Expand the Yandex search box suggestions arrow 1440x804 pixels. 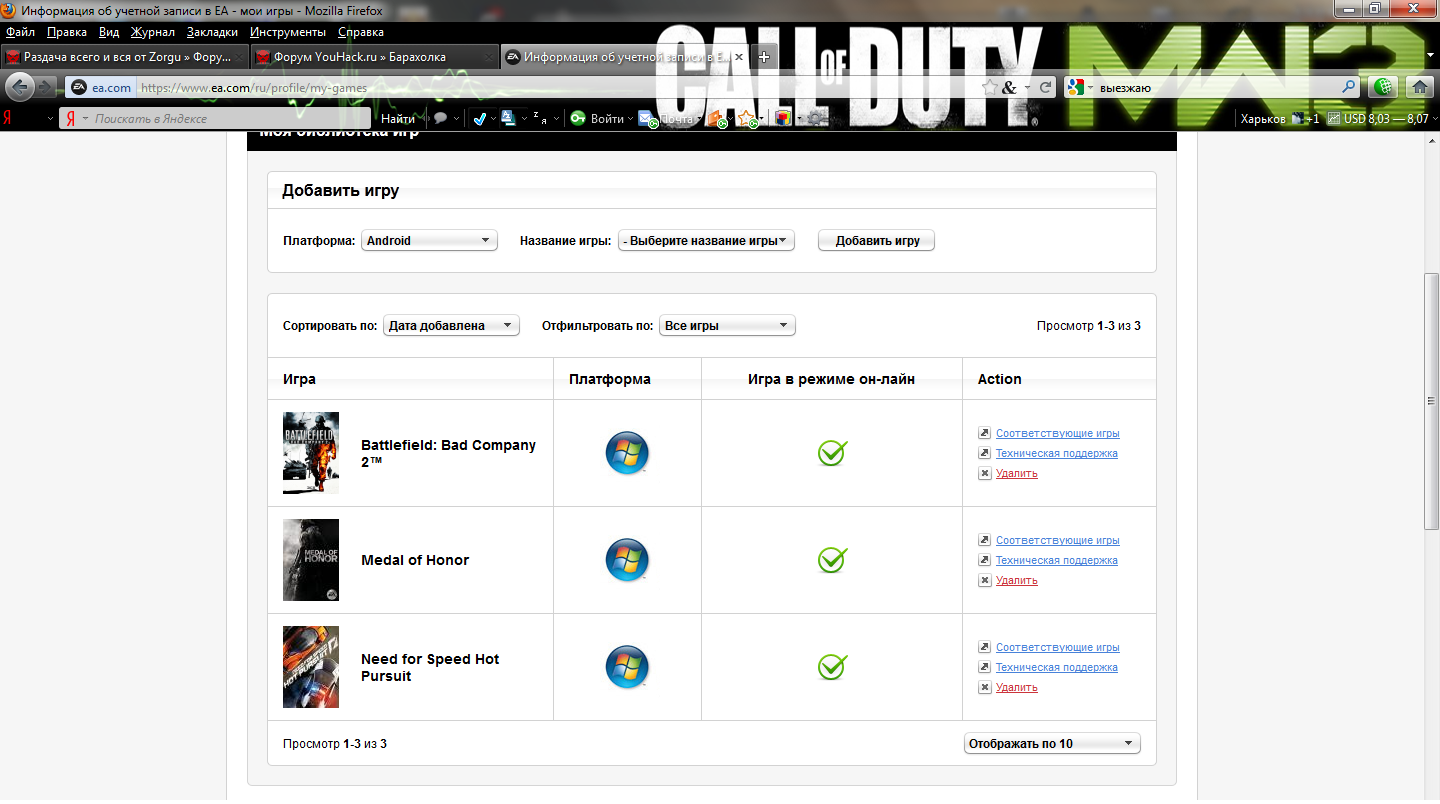tap(86, 119)
